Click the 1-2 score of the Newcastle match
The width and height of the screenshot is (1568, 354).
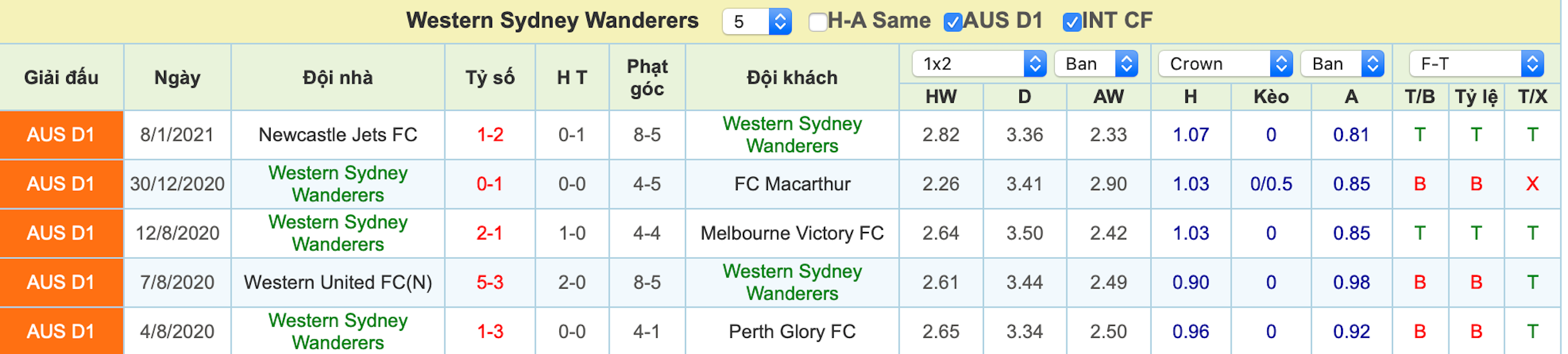tap(490, 135)
